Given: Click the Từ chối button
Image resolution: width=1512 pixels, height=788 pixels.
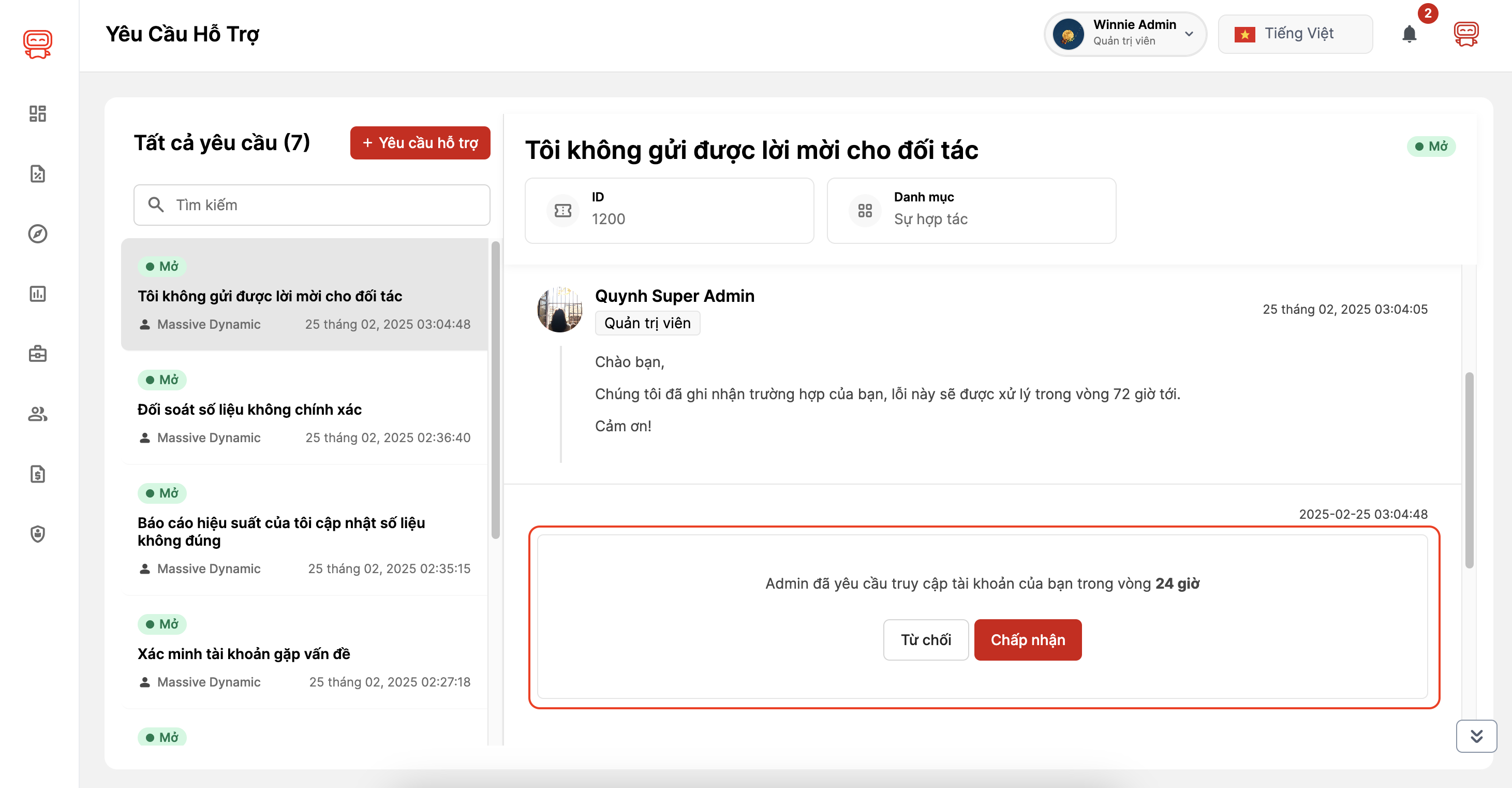Looking at the screenshot, I should 926,639.
